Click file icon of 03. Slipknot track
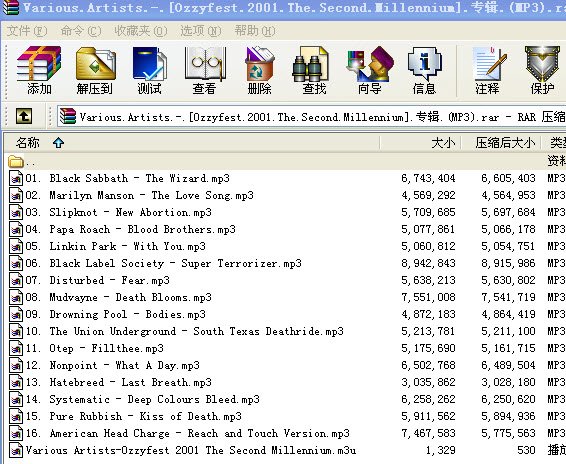This screenshot has width=566, height=464. click(x=16, y=212)
